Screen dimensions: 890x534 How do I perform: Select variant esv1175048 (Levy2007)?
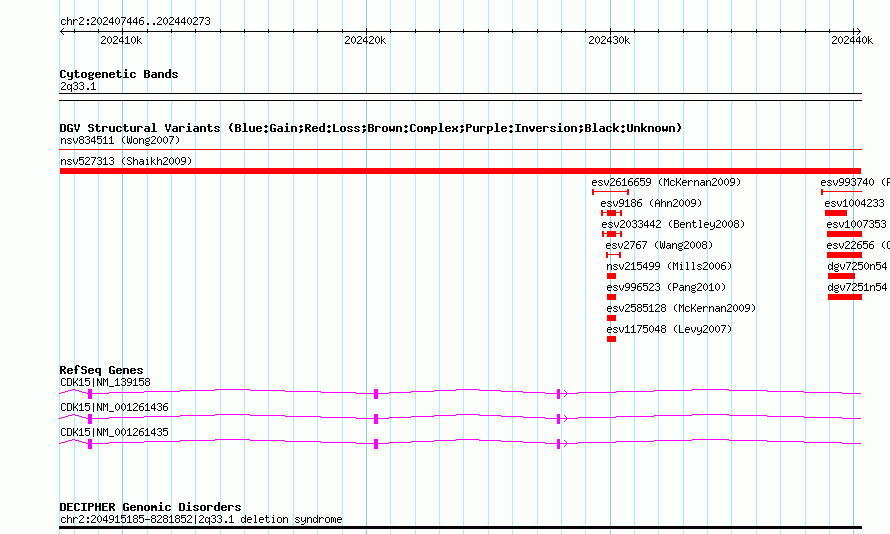pos(669,329)
